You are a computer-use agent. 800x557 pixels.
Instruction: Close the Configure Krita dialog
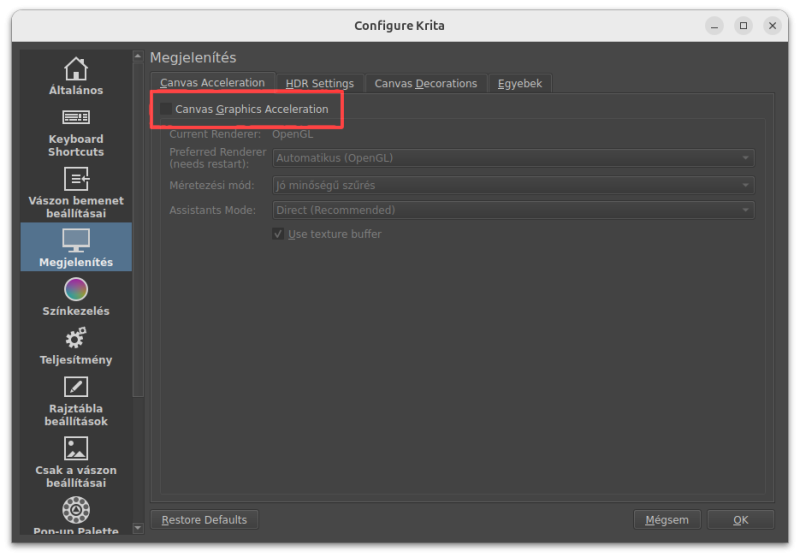(x=772, y=26)
